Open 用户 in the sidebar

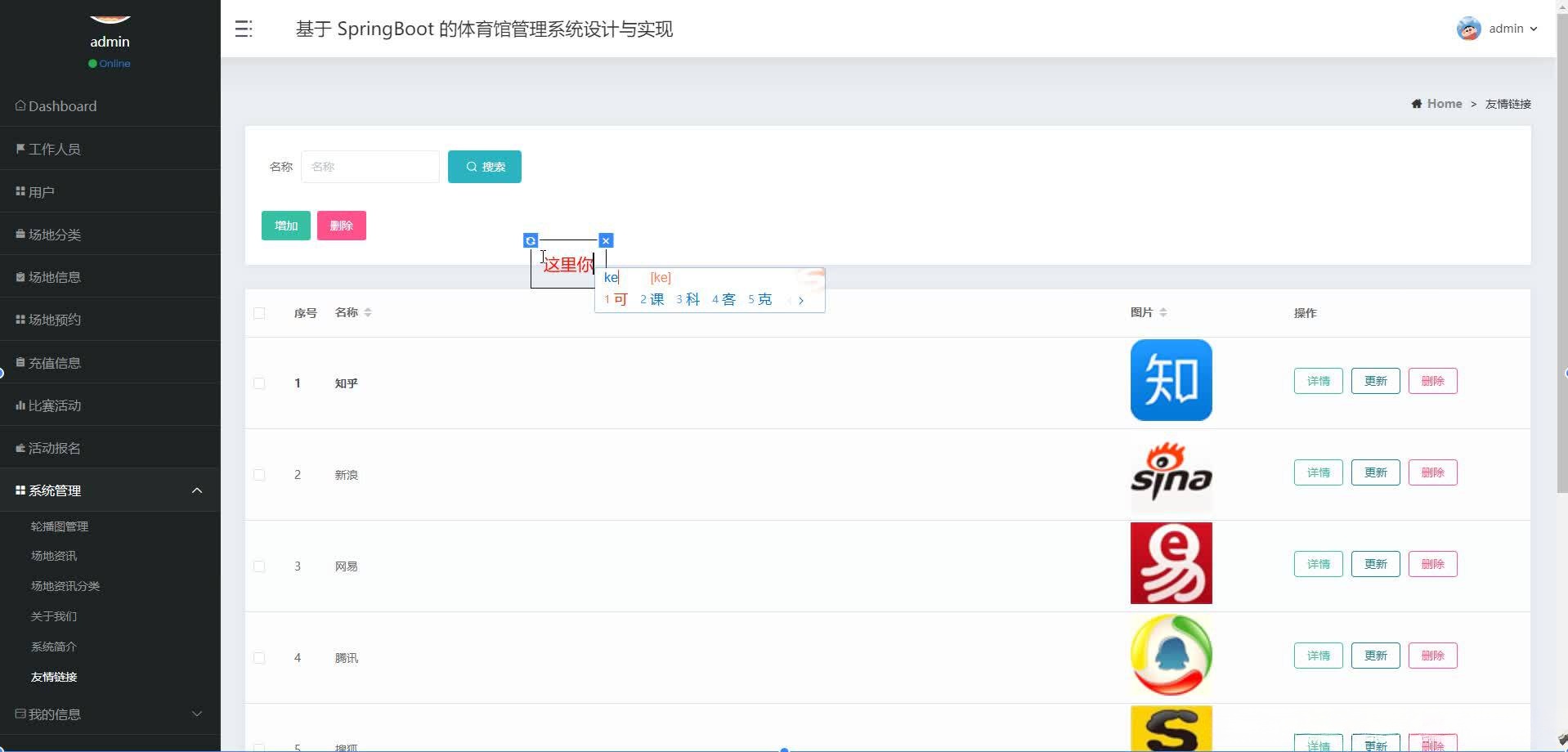point(110,191)
